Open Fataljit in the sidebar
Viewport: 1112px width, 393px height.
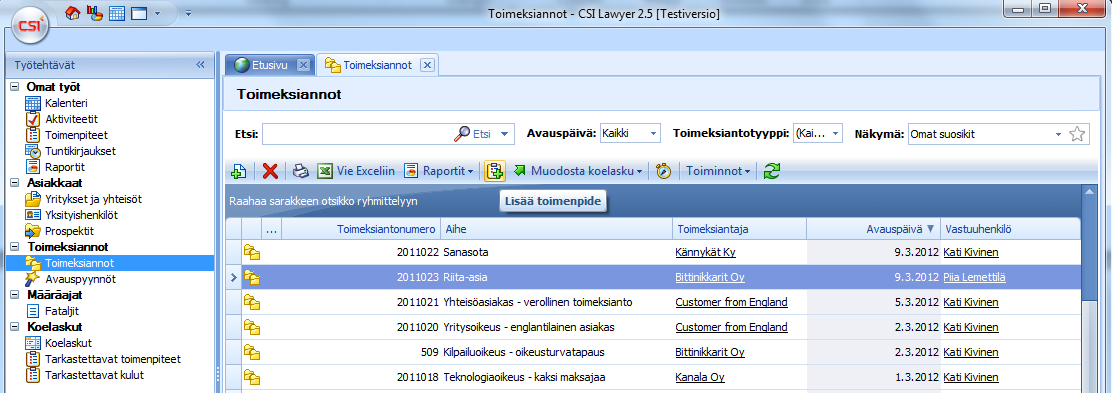(x=62, y=311)
